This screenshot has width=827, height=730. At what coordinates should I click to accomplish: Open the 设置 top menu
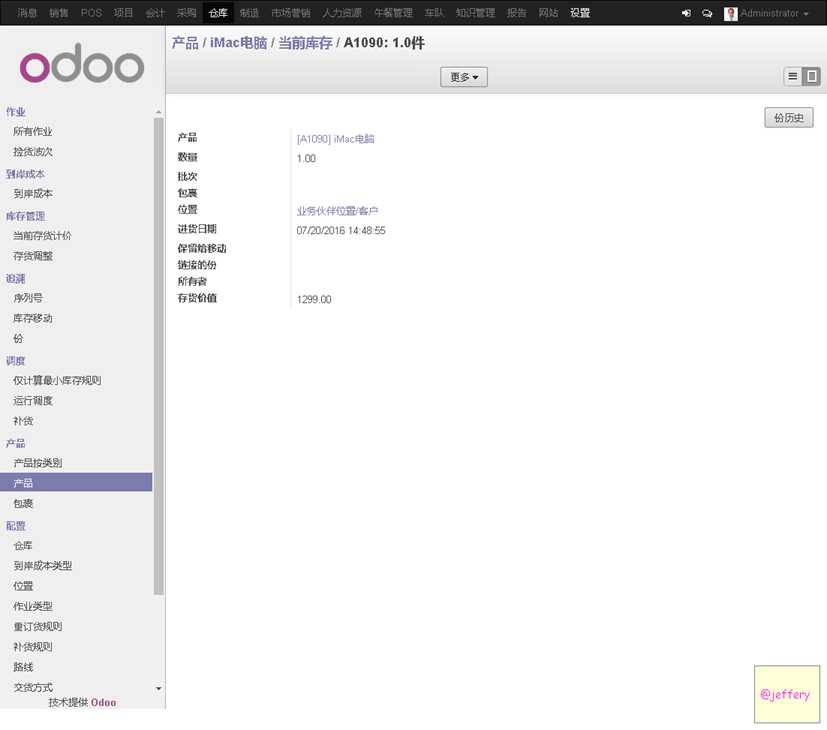(x=580, y=13)
